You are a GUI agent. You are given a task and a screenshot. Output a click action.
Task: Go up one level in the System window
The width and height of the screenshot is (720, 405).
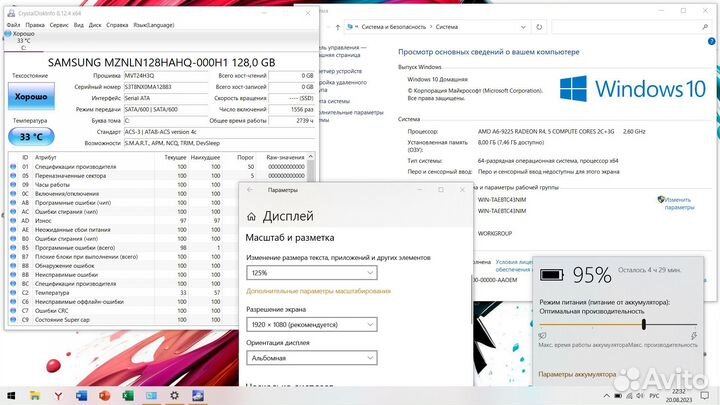[x=338, y=27]
